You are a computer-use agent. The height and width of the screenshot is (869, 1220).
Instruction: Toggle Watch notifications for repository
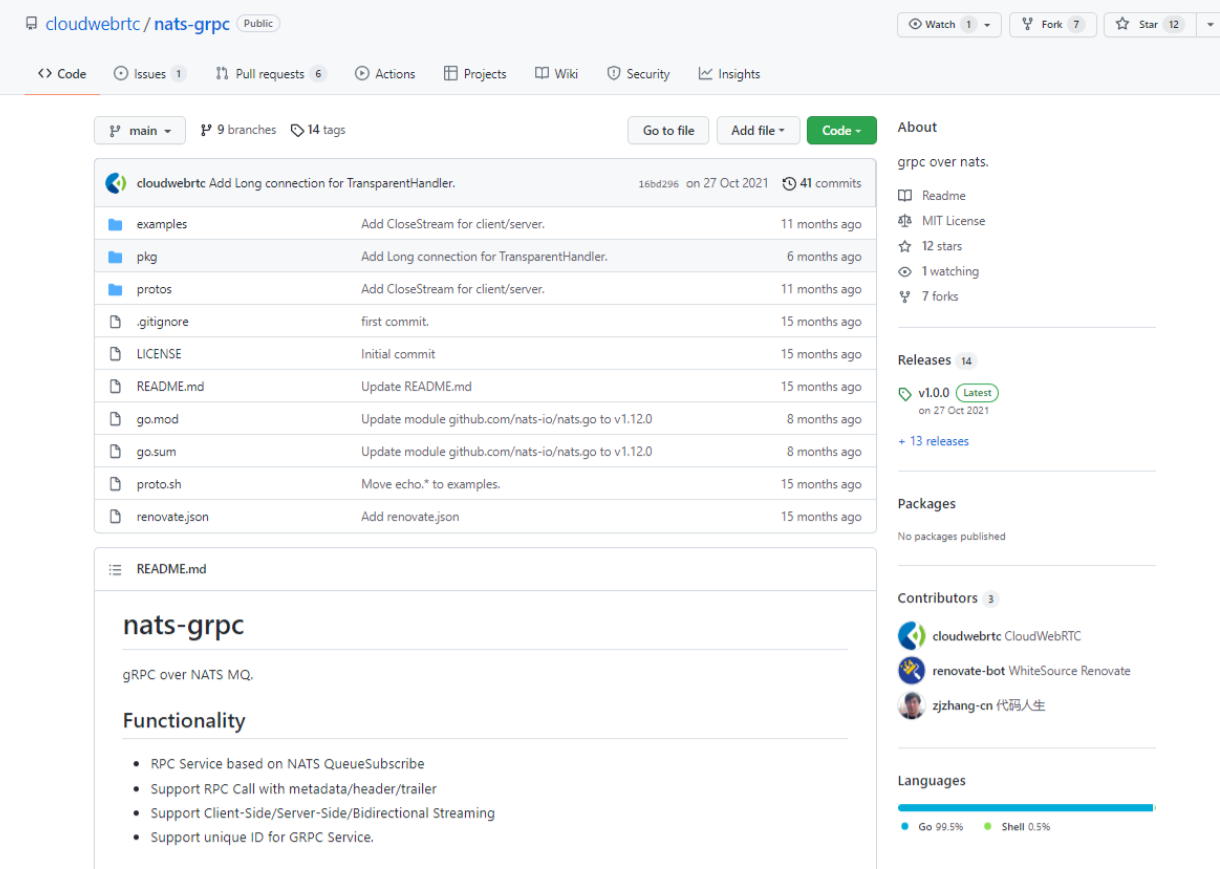[x=940, y=24]
